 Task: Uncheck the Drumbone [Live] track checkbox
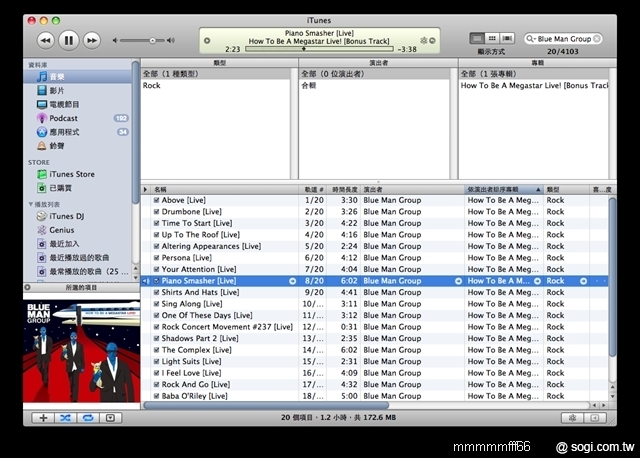156,212
